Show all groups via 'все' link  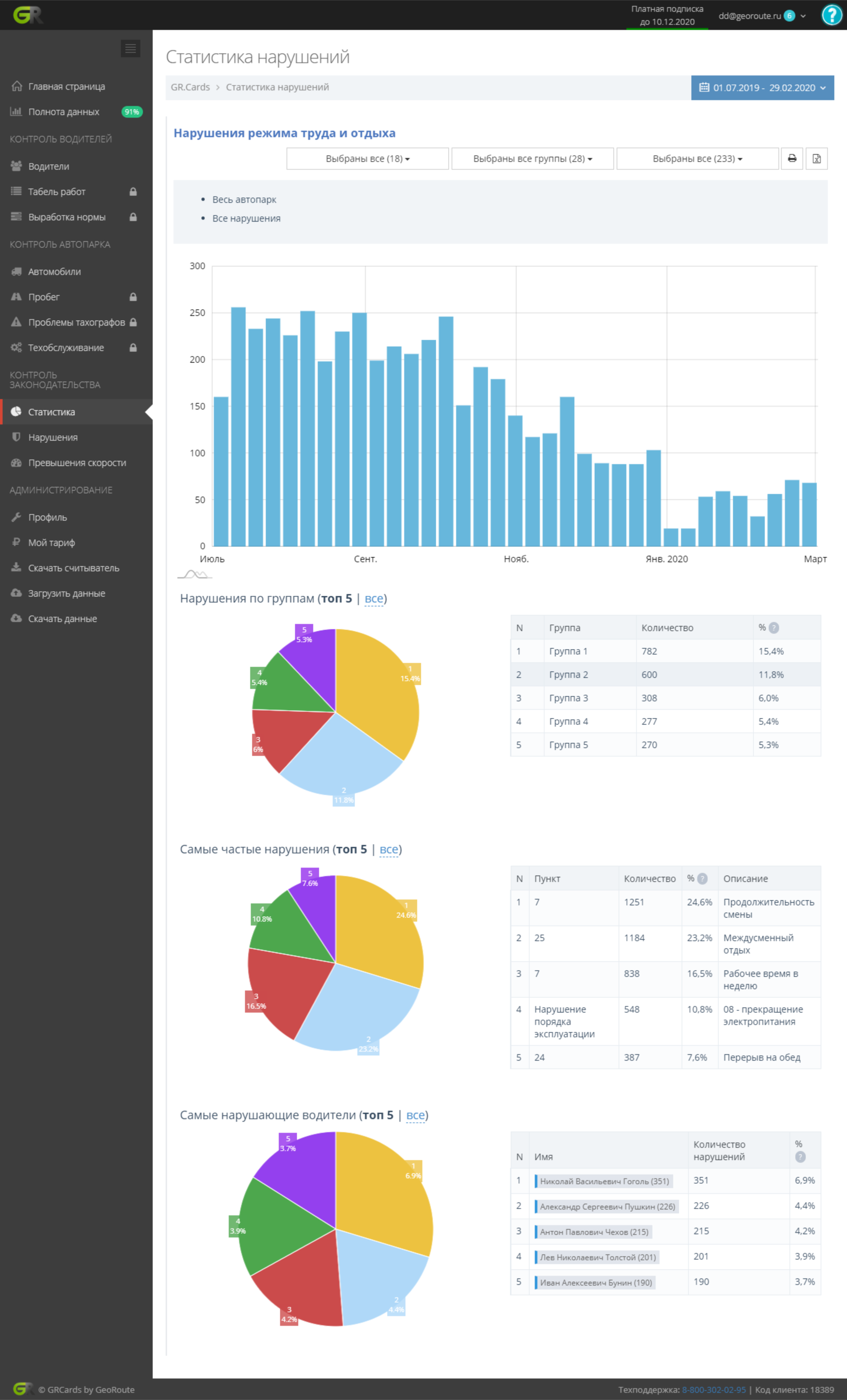[374, 598]
